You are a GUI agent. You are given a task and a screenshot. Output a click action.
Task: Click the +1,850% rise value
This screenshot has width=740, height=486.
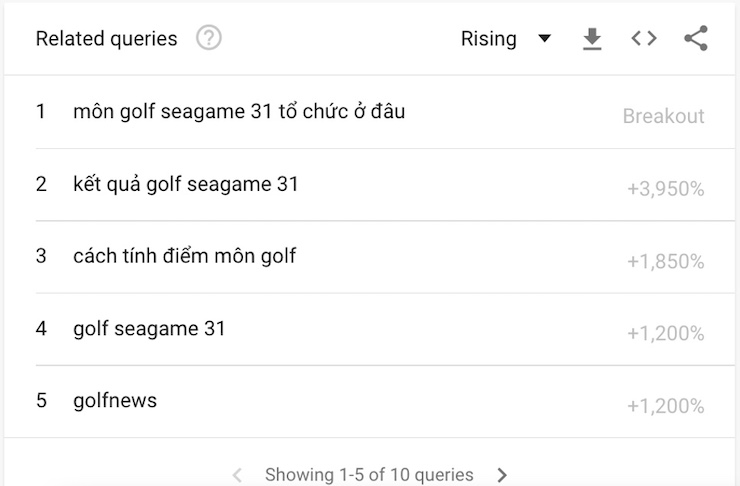[x=666, y=261]
